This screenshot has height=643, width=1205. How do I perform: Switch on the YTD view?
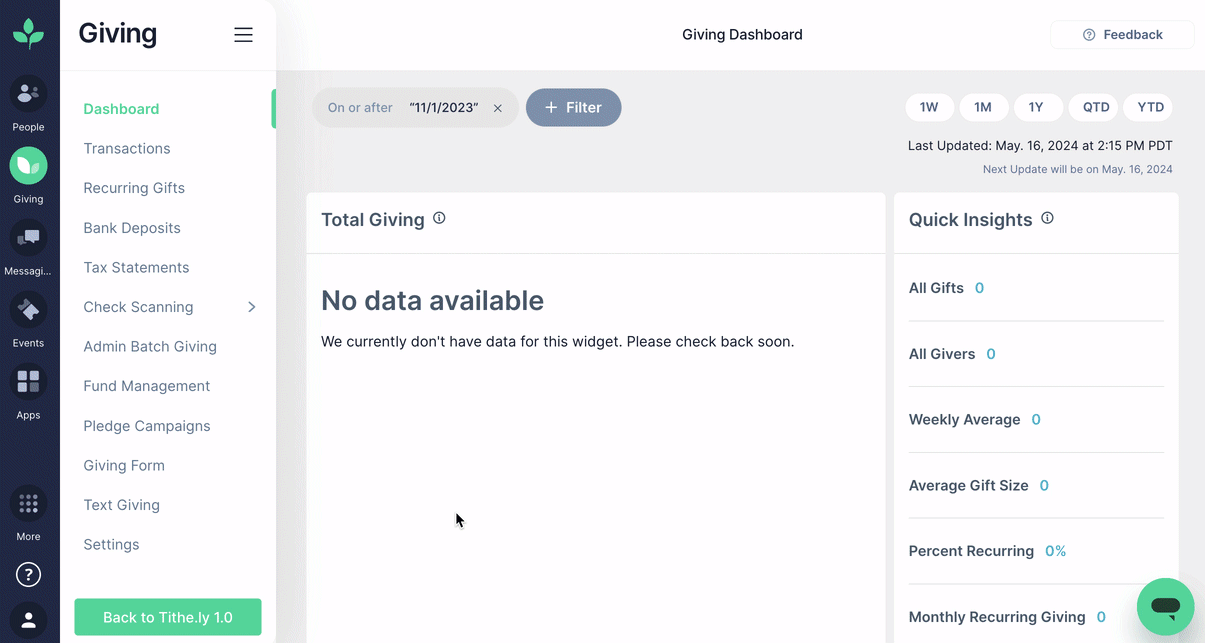click(1148, 107)
